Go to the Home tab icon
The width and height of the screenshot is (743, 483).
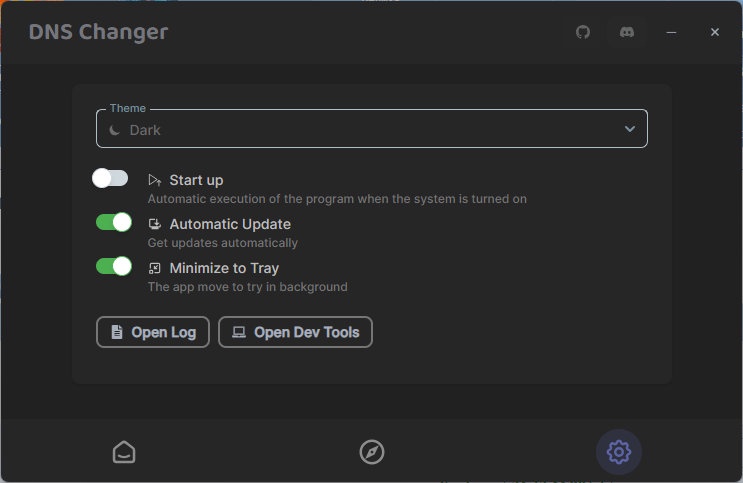(x=124, y=452)
